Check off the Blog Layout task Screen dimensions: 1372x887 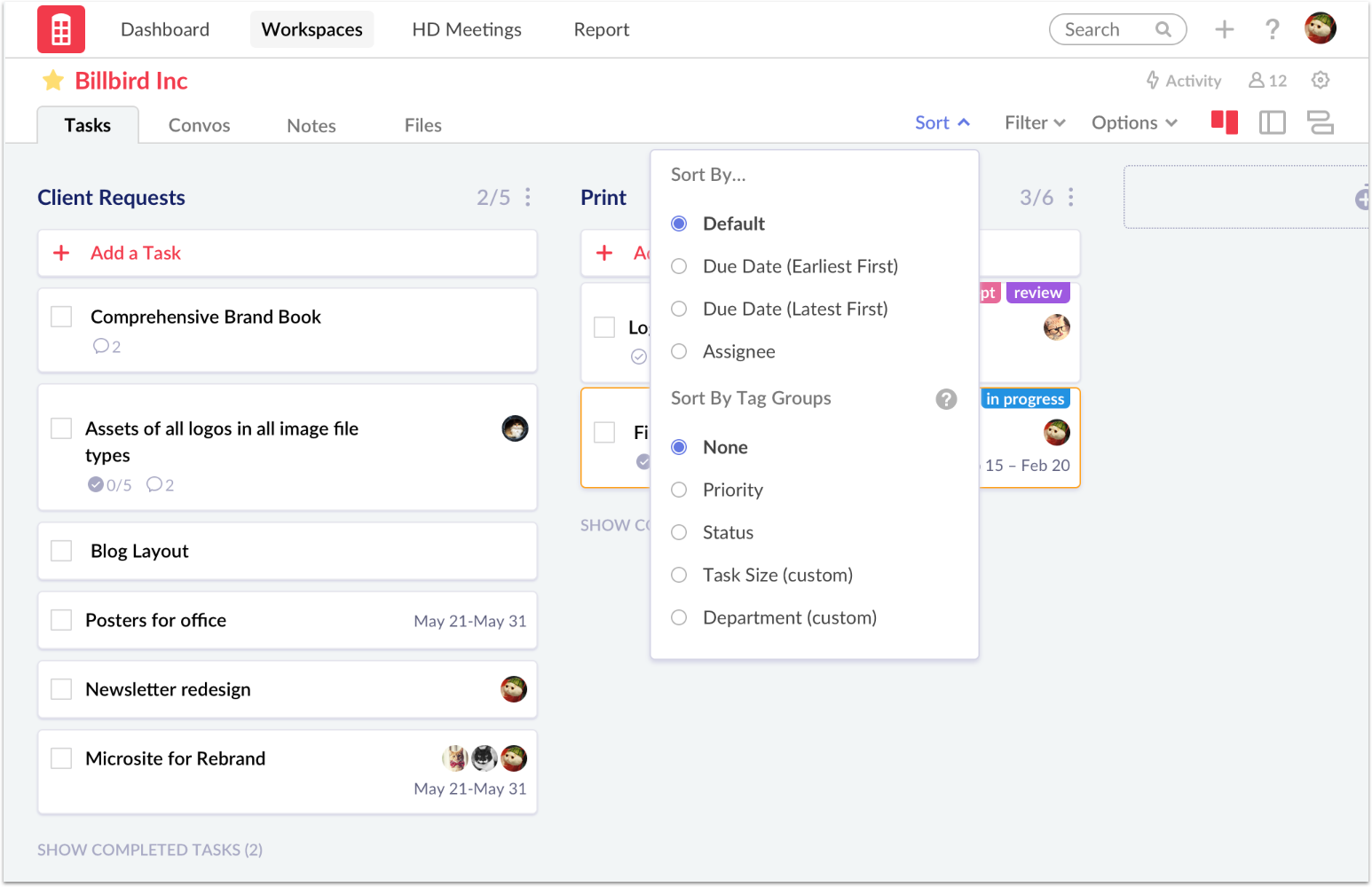point(61,551)
